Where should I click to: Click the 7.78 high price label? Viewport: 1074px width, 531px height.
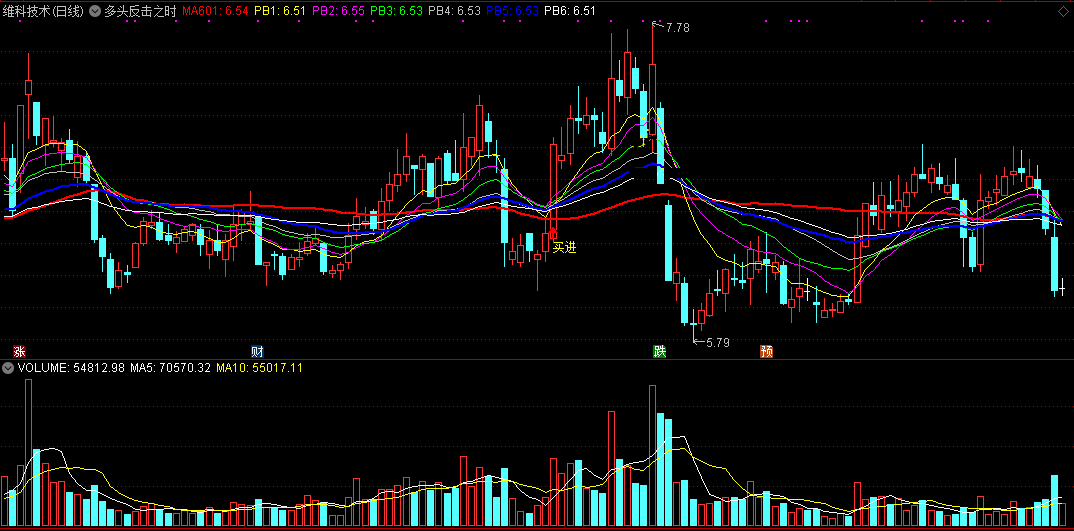tap(677, 28)
